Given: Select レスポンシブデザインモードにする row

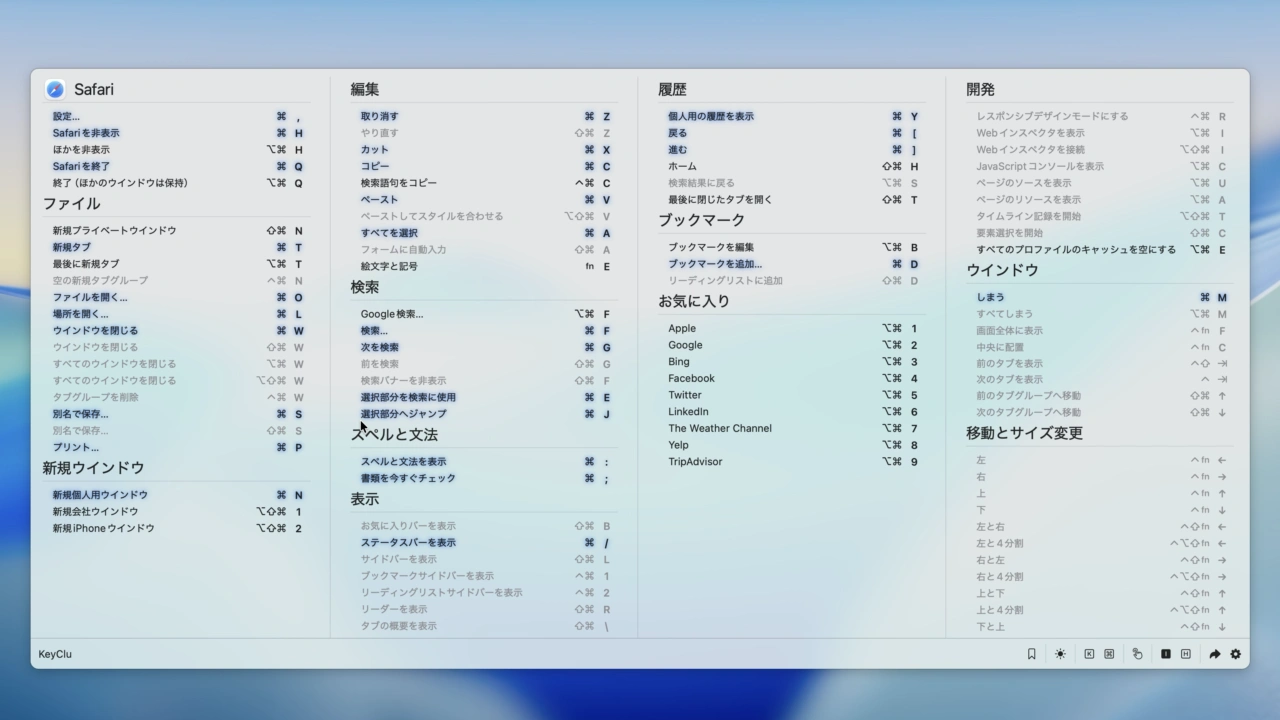Looking at the screenshot, I should [1102, 116].
